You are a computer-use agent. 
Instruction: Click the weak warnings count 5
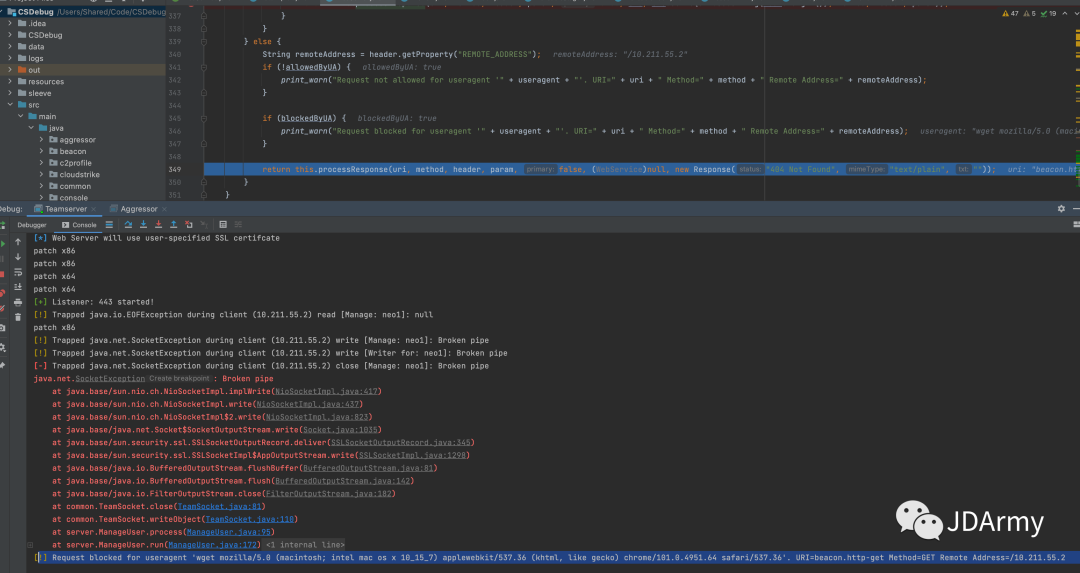coord(1030,14)
